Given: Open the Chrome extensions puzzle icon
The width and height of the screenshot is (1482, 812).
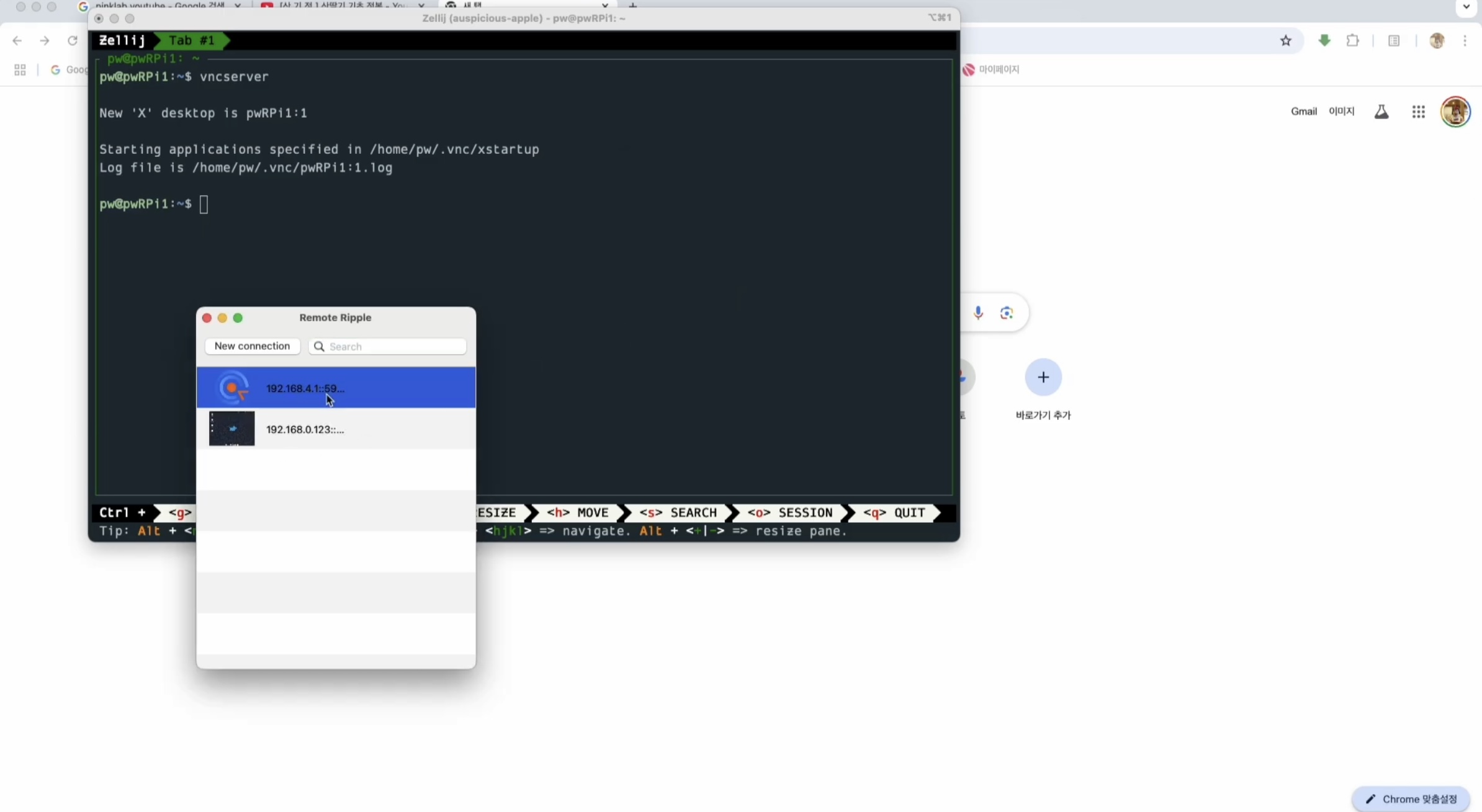Looking at the screenshot, I should coord(1353,41).
